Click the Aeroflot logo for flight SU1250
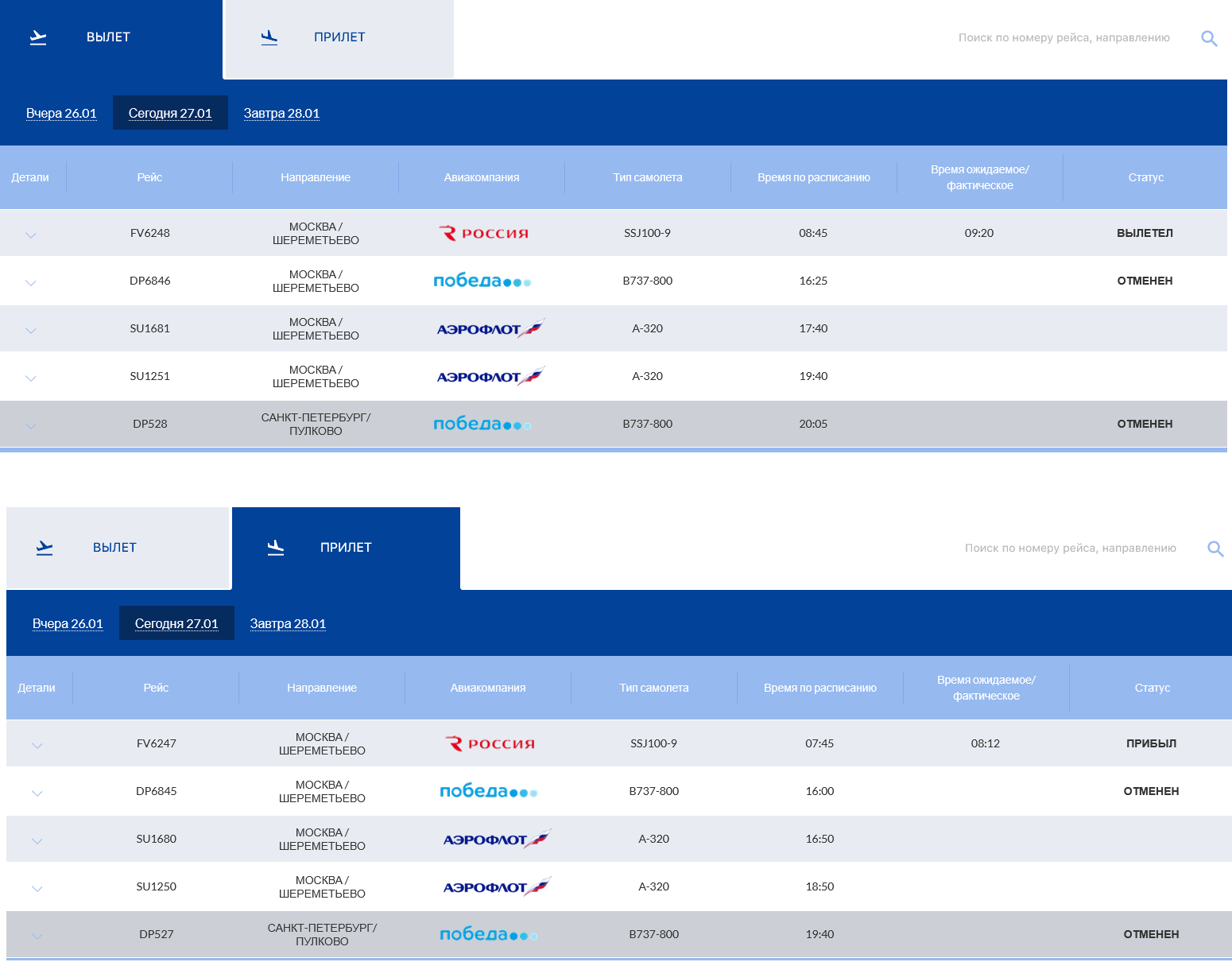This screenshot has width=1232, height=962. pos(496,886)
